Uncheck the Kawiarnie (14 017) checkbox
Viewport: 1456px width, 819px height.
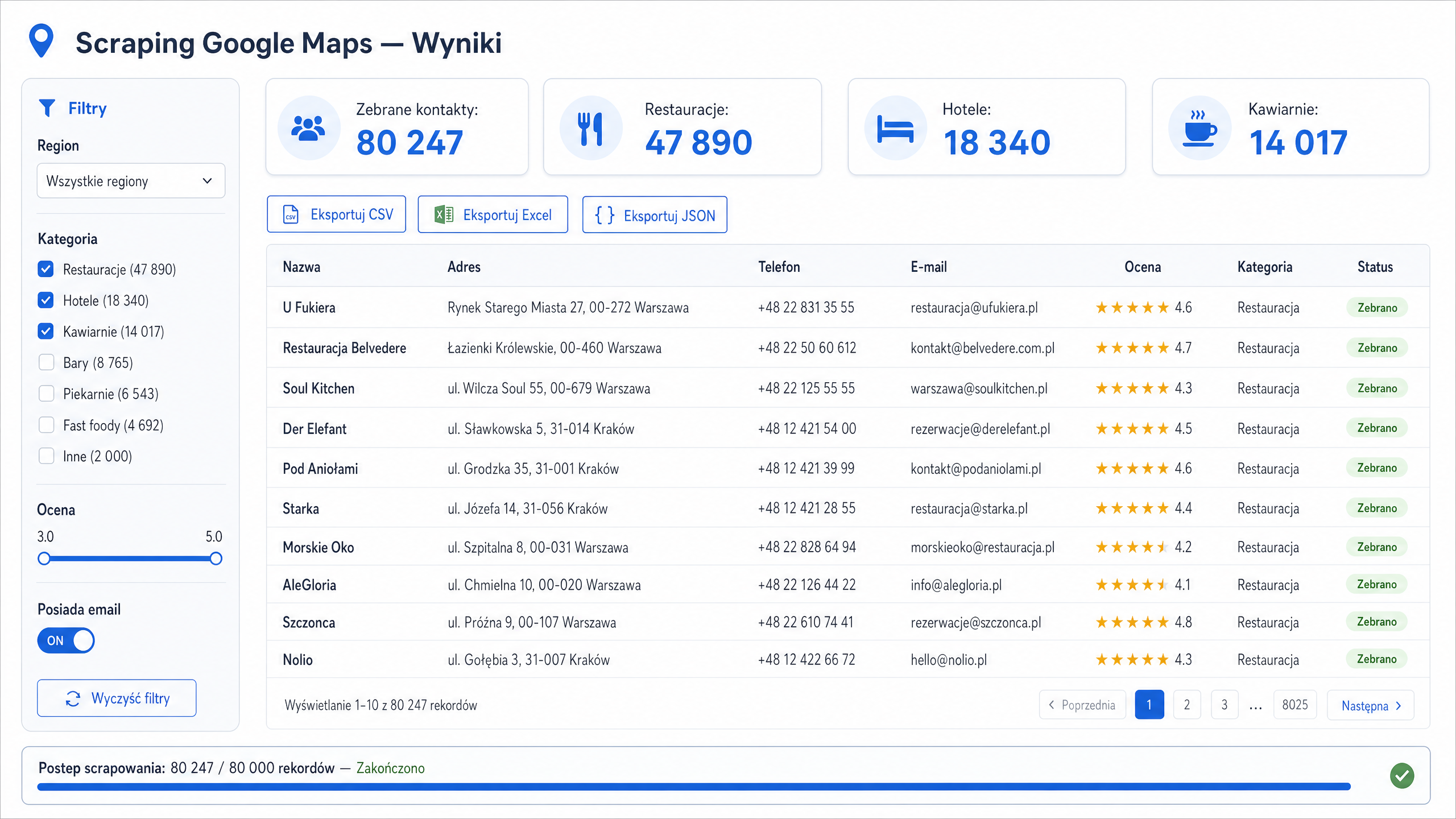(46, 332)
